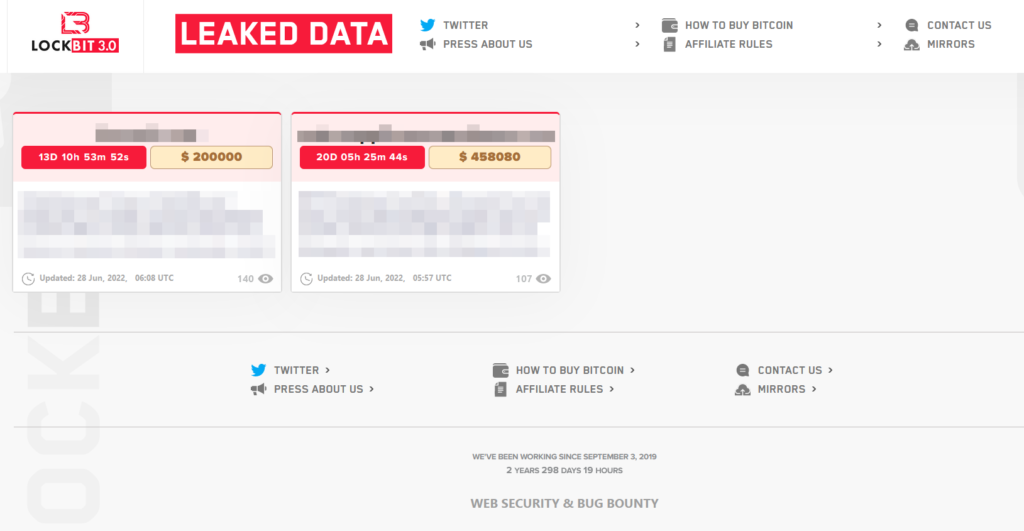Expand chevron beside How To Buy Bitcoin header

[x=879, y=25]
